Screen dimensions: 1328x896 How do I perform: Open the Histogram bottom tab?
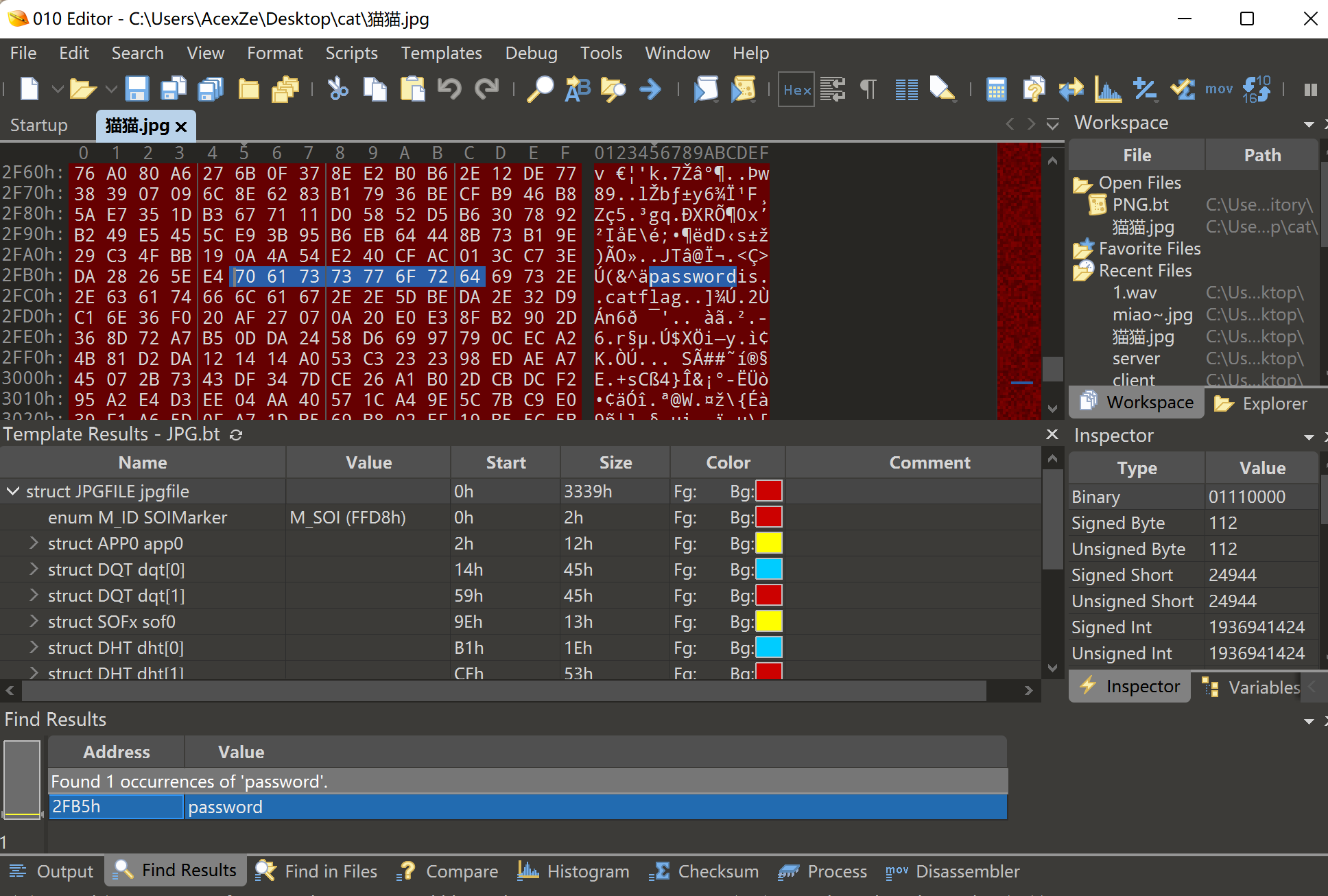[x=573, y=871]
